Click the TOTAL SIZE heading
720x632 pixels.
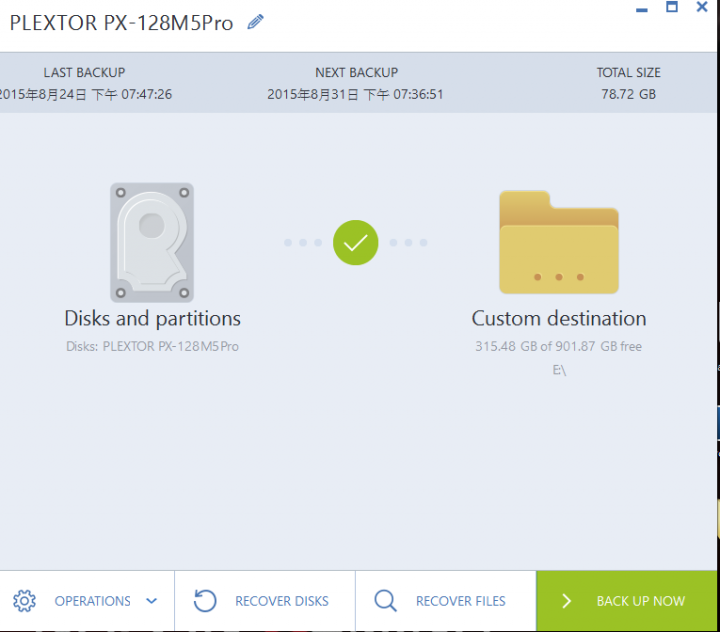coord(629,73)
